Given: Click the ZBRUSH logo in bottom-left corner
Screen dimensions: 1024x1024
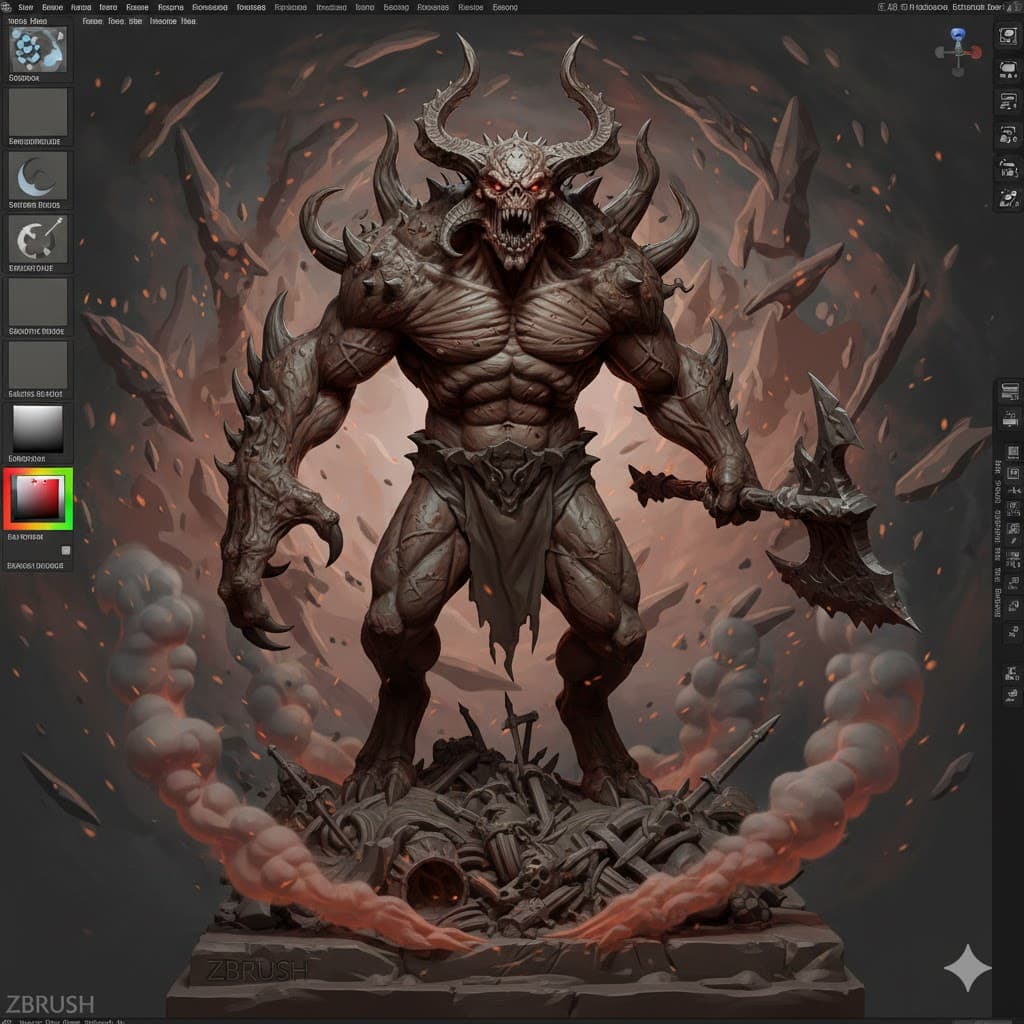Looking at the screenshot, I should coord(49,1003).
